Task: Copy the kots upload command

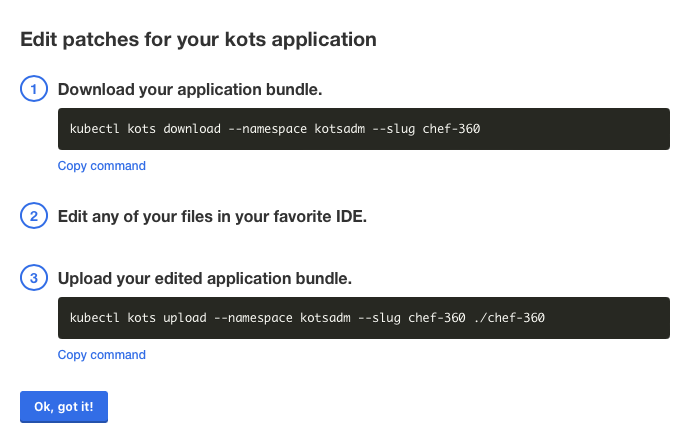Action: pyautogui.click(x=101, y=355)
